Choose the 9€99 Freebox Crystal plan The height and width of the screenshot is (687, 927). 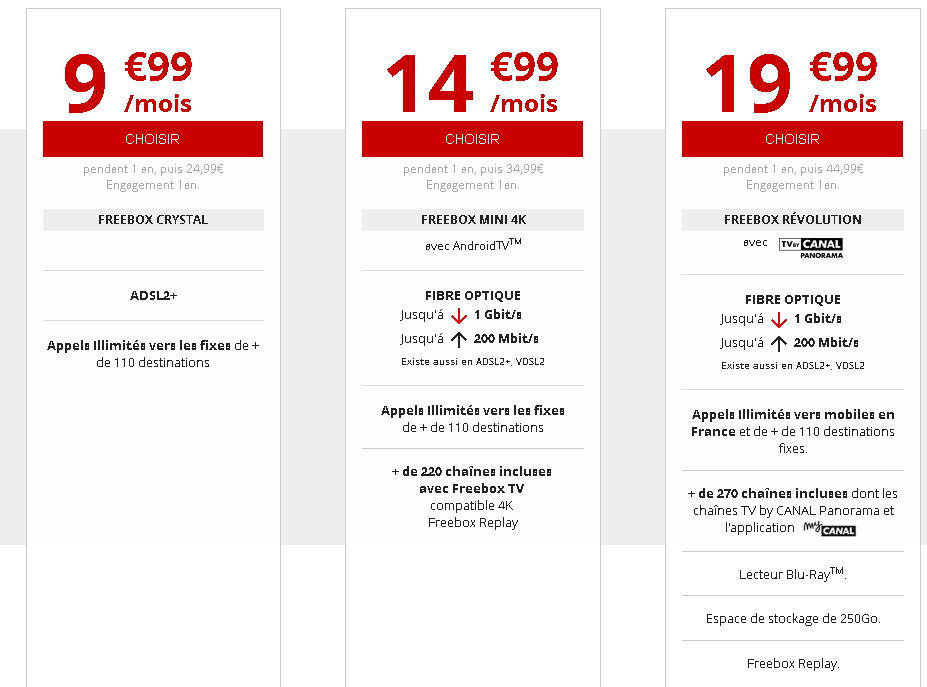[153, 139]
